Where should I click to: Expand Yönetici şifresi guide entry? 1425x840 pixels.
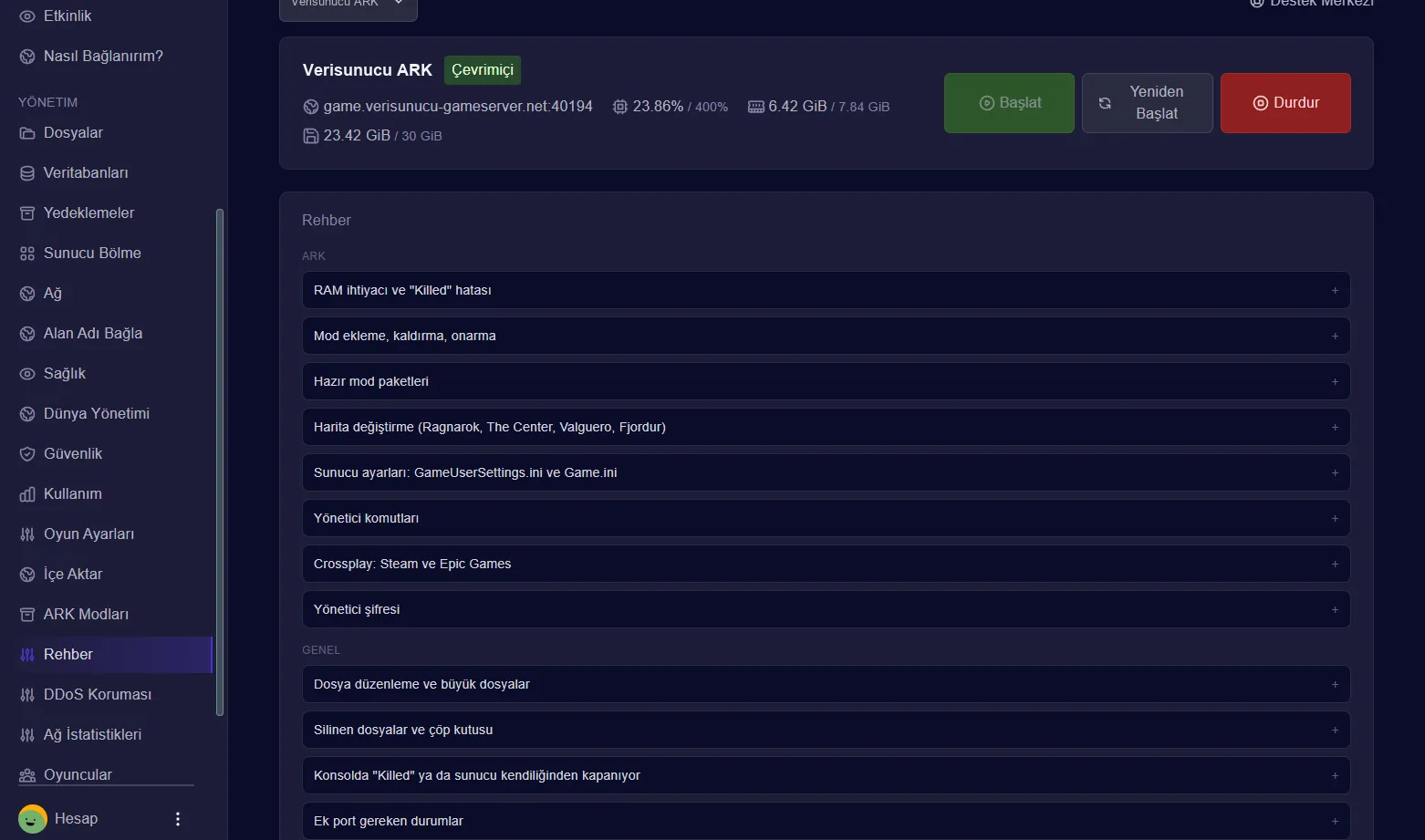pos(827,609)
